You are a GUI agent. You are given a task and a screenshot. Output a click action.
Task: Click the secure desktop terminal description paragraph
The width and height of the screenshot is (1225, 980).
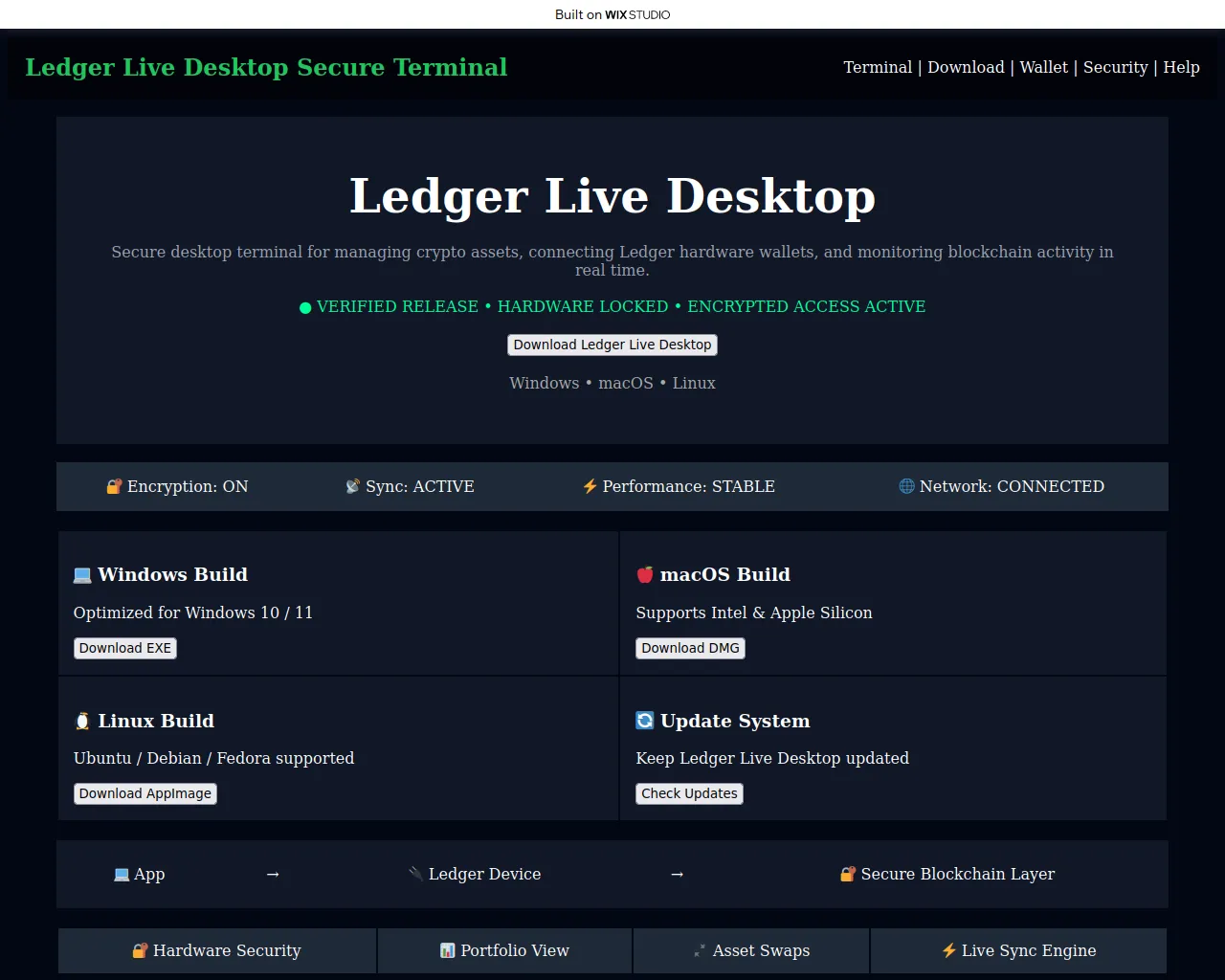612,260
